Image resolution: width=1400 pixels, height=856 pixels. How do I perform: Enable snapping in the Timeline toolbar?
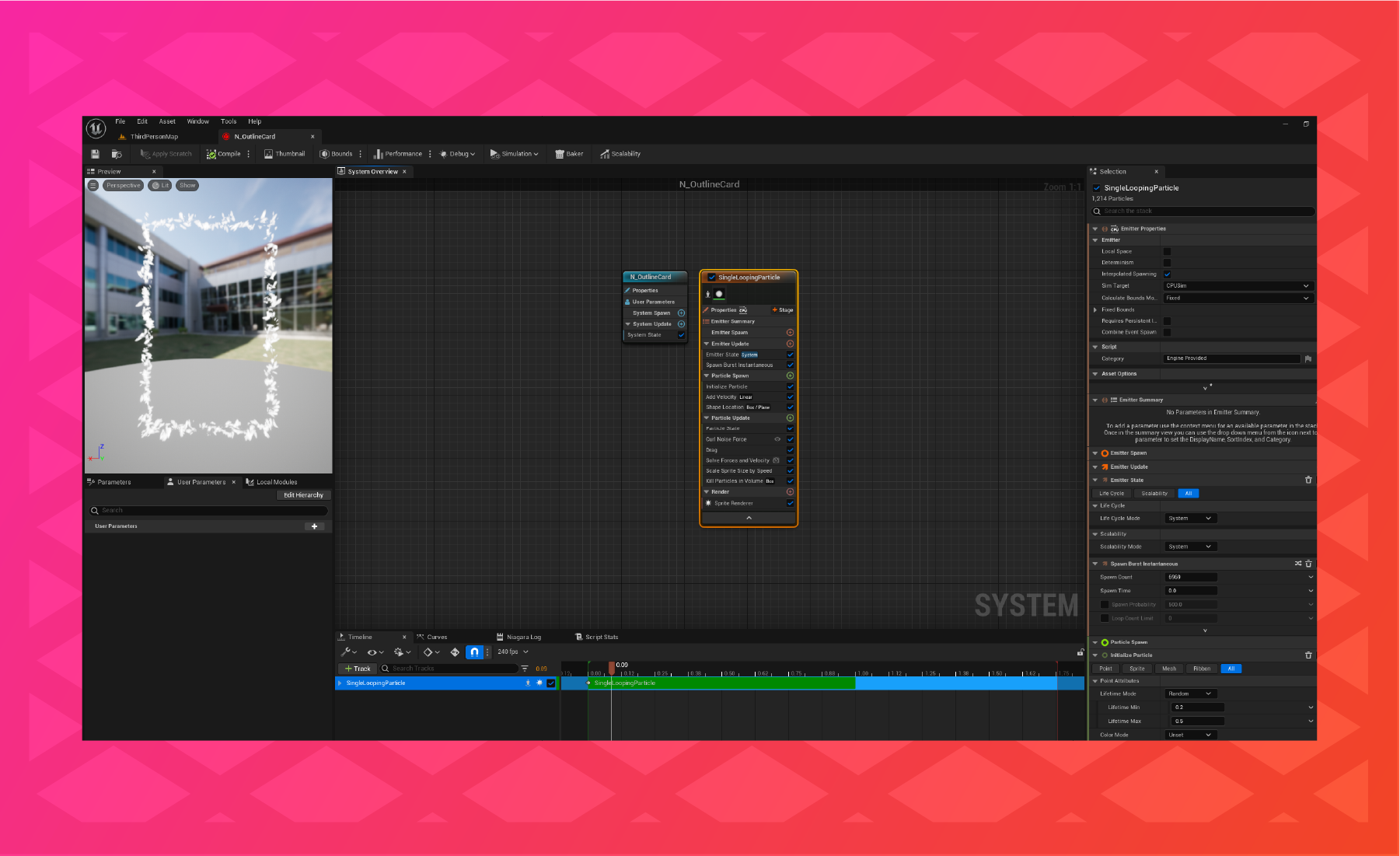click(x=475, y=652)
